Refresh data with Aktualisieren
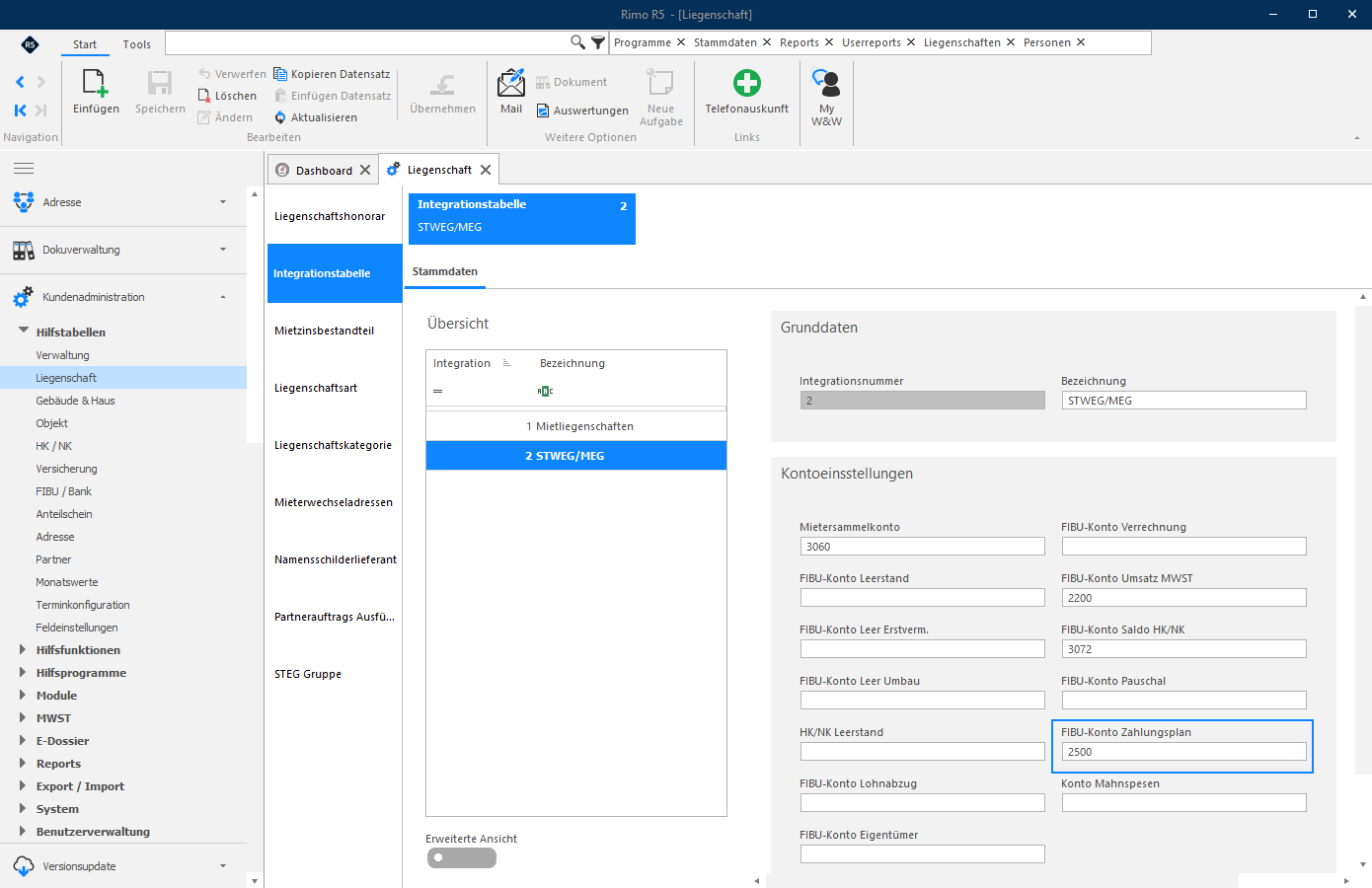 (x=316, y=117)
